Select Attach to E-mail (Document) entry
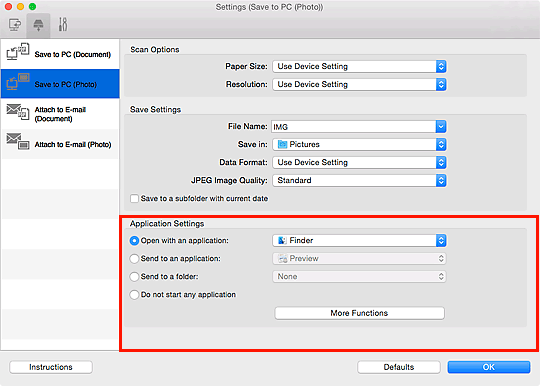Screen dimensions: 540x386 60,114
